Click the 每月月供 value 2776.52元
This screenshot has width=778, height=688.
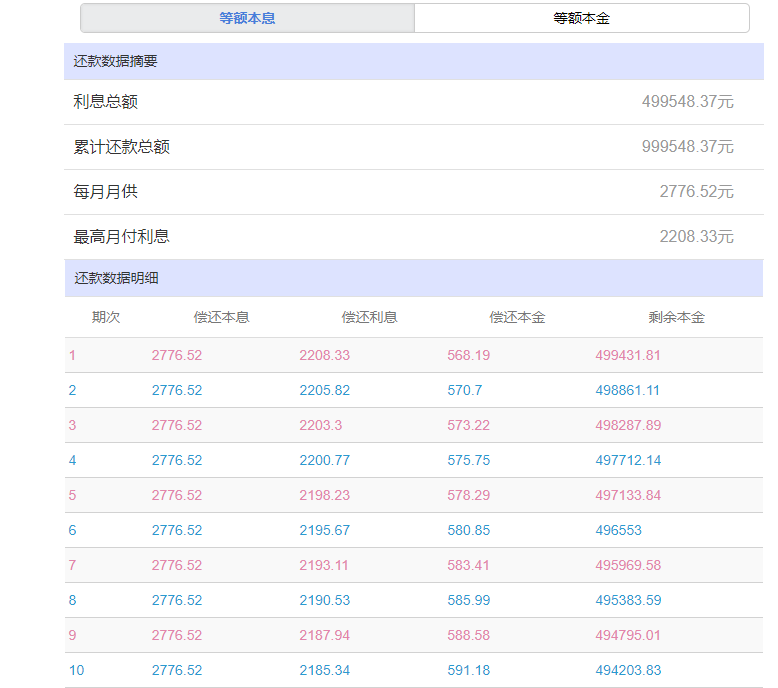pos(696,192)
